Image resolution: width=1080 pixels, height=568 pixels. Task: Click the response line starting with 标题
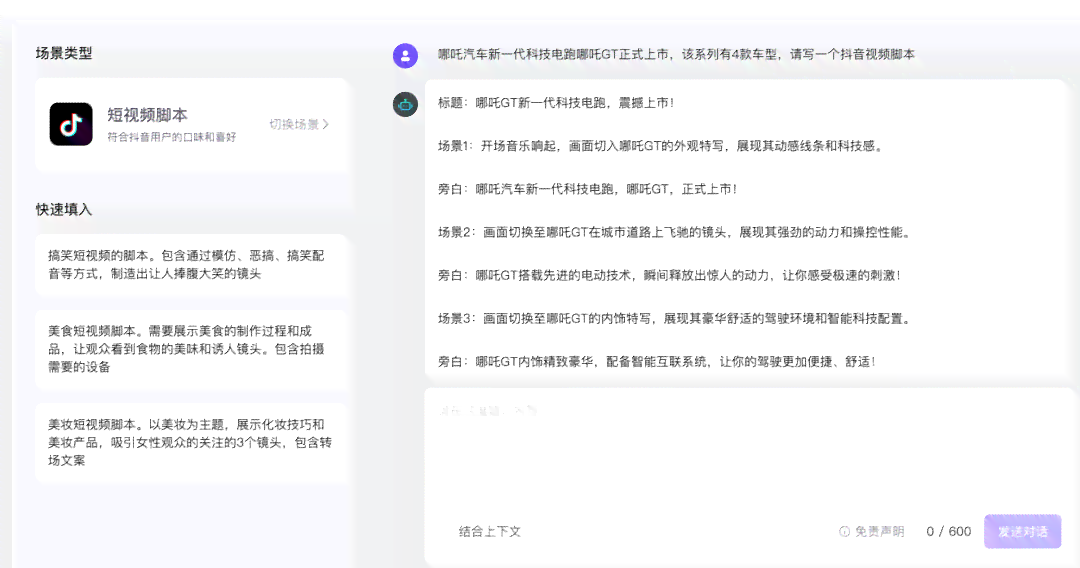point(556,103)
